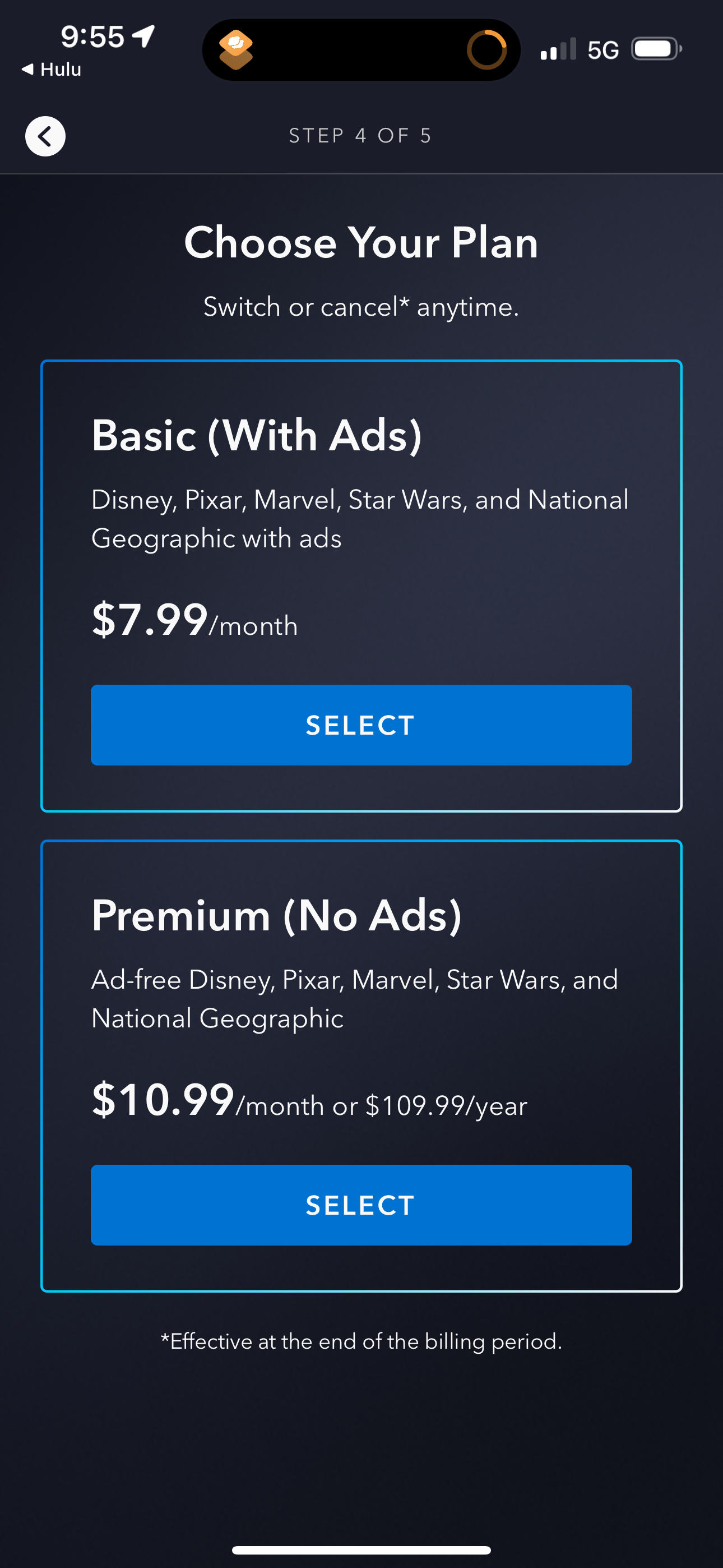Tap the location arrow icon
723x1568 pixels.
pos(144,36)
